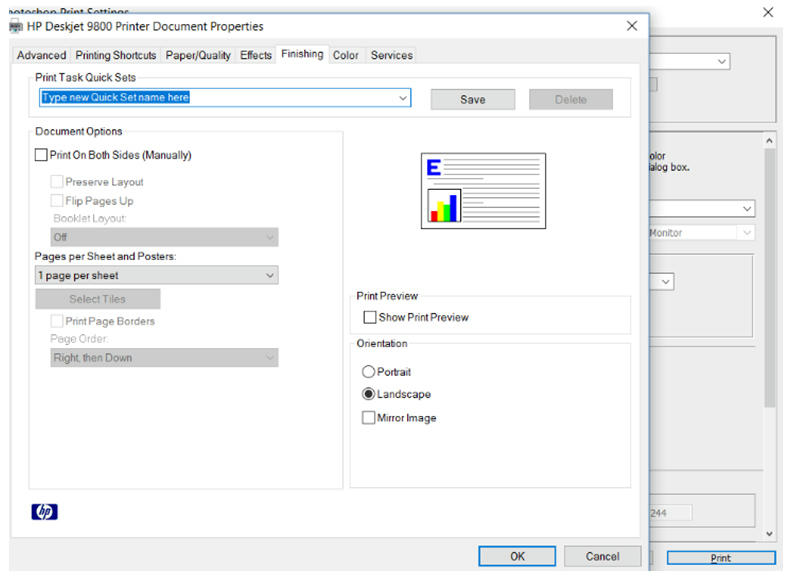The height and width of the screenshot is (577, 791).
Task: Close the Document Properties dialog
Action: pos(632,26)
